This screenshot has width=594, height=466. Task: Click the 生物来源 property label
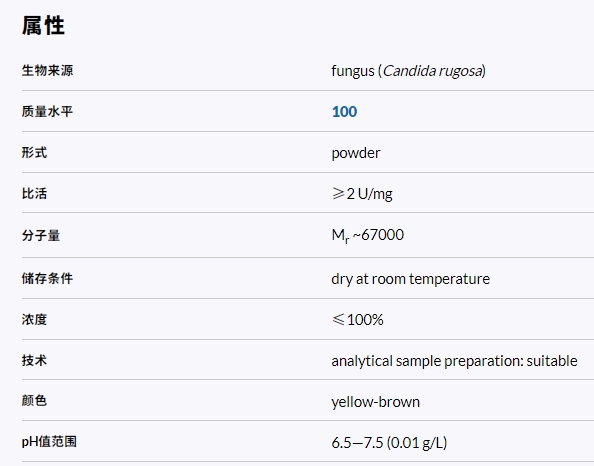(x=47, y=70)
